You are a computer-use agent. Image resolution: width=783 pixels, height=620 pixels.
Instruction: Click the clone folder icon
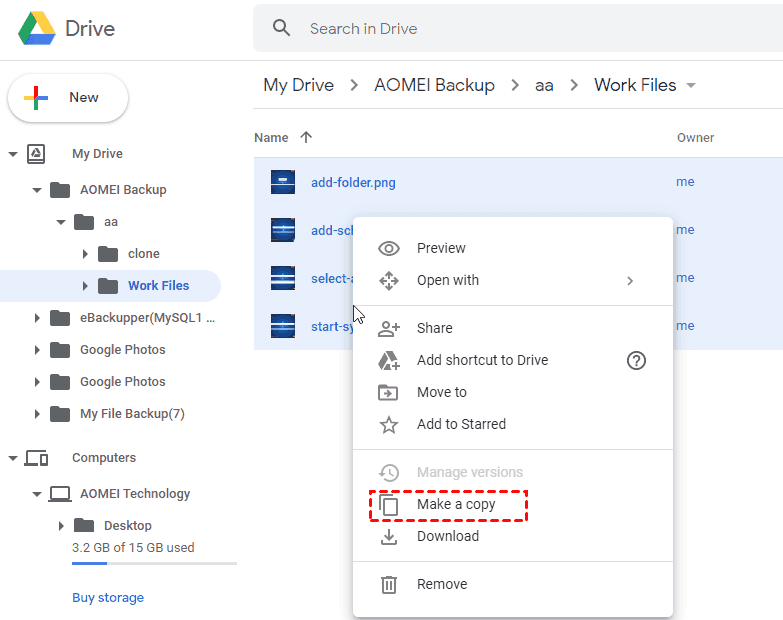pos(108,254)
